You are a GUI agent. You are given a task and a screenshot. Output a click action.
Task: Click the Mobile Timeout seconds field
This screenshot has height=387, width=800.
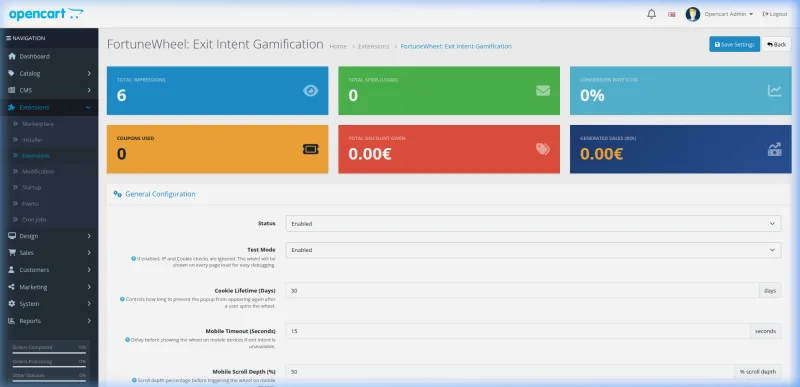pyautogui.click(x=517, y=331)
